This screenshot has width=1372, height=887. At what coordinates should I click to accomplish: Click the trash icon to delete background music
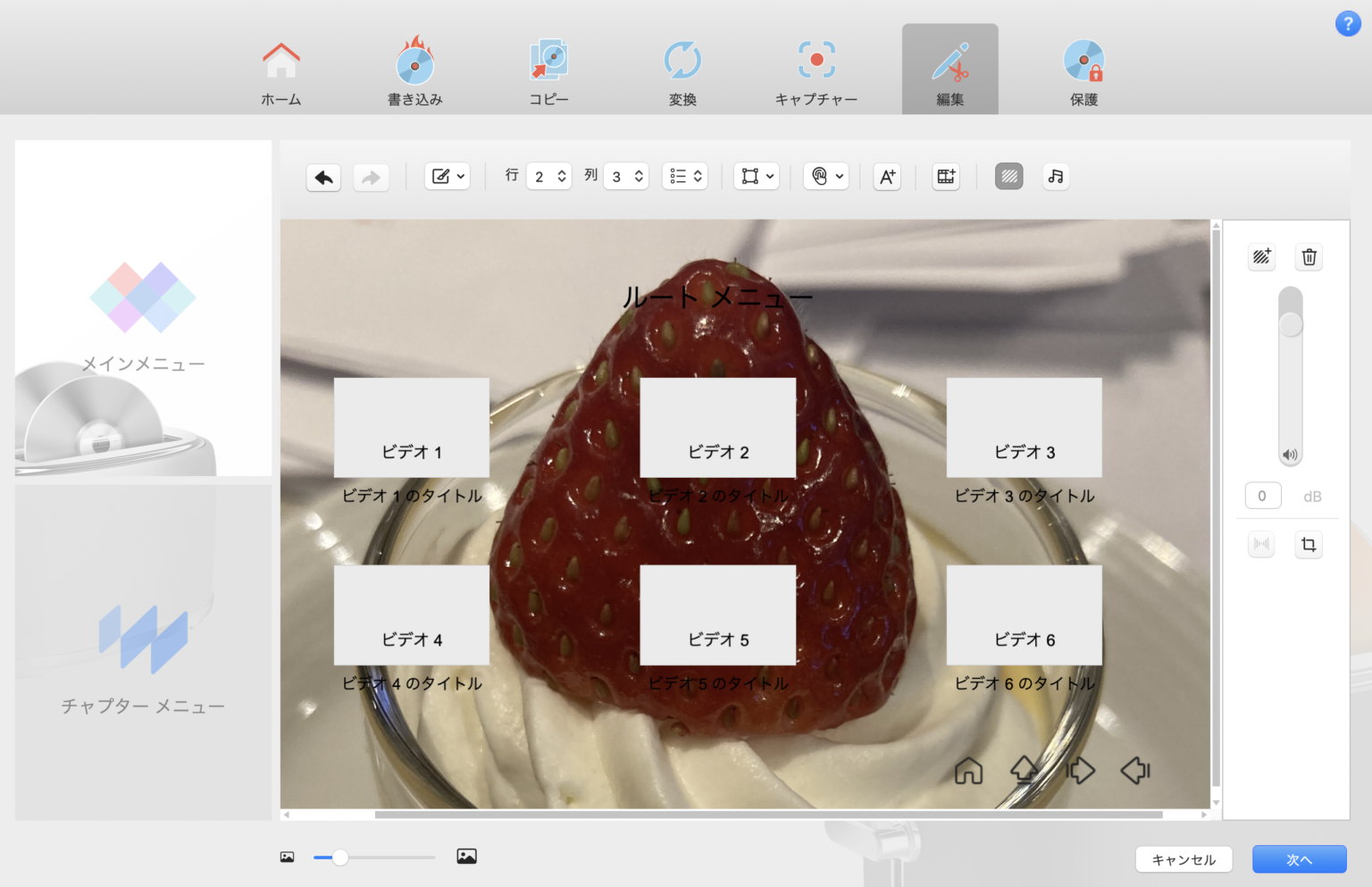click(x=1309, y=256)
